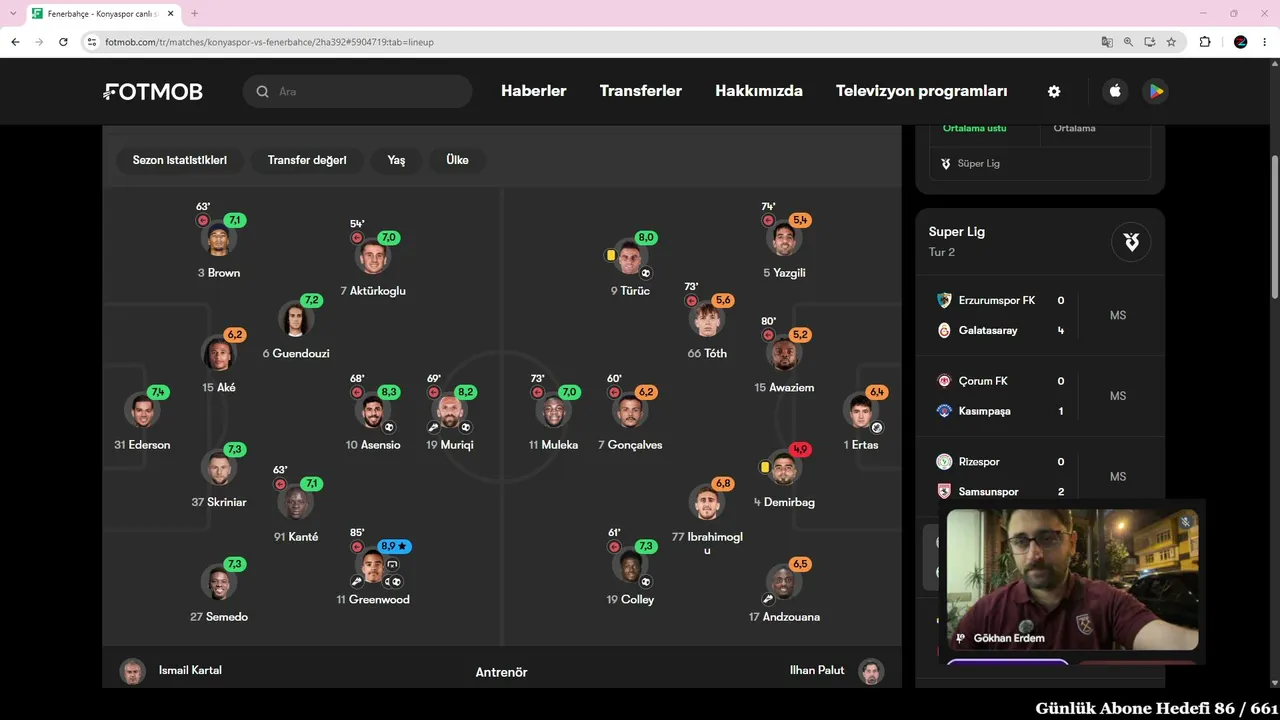Bookmark this page with star icon
Image resolution: width=1280 pixels, height=720 pixels.
point(1171,42)
